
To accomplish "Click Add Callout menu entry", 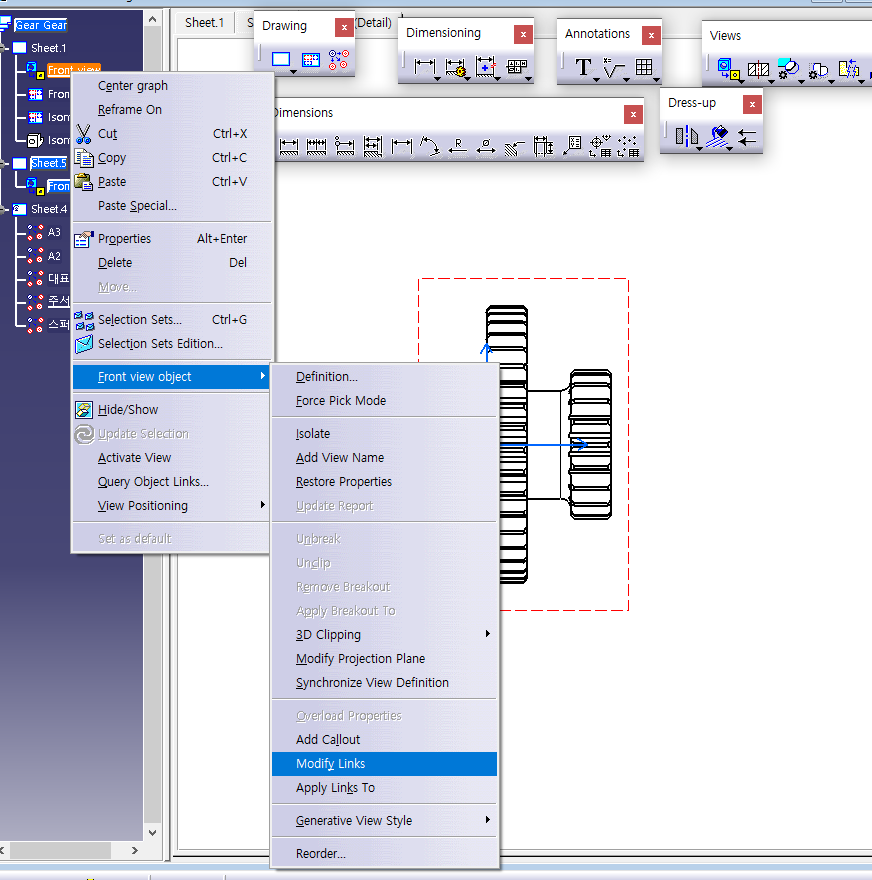I will point(384,740).
